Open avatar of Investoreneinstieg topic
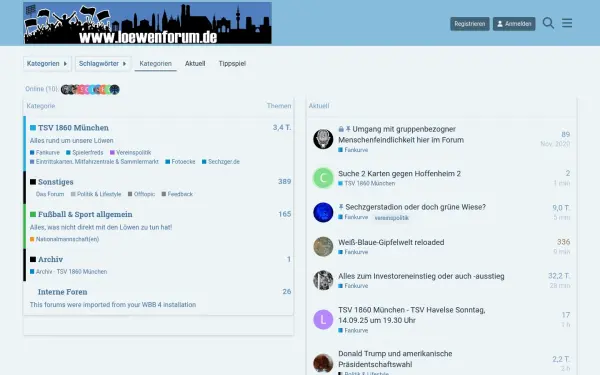 pos(323,280)
